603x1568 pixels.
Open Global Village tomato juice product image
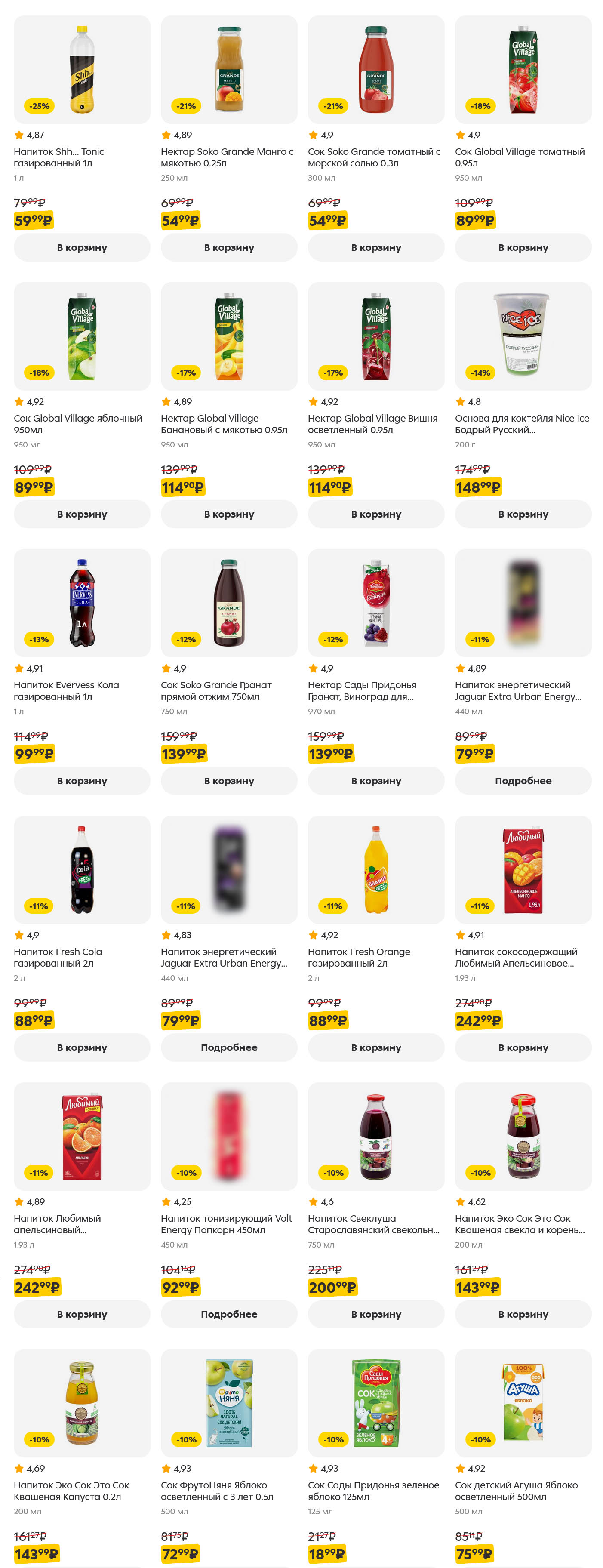523,69
